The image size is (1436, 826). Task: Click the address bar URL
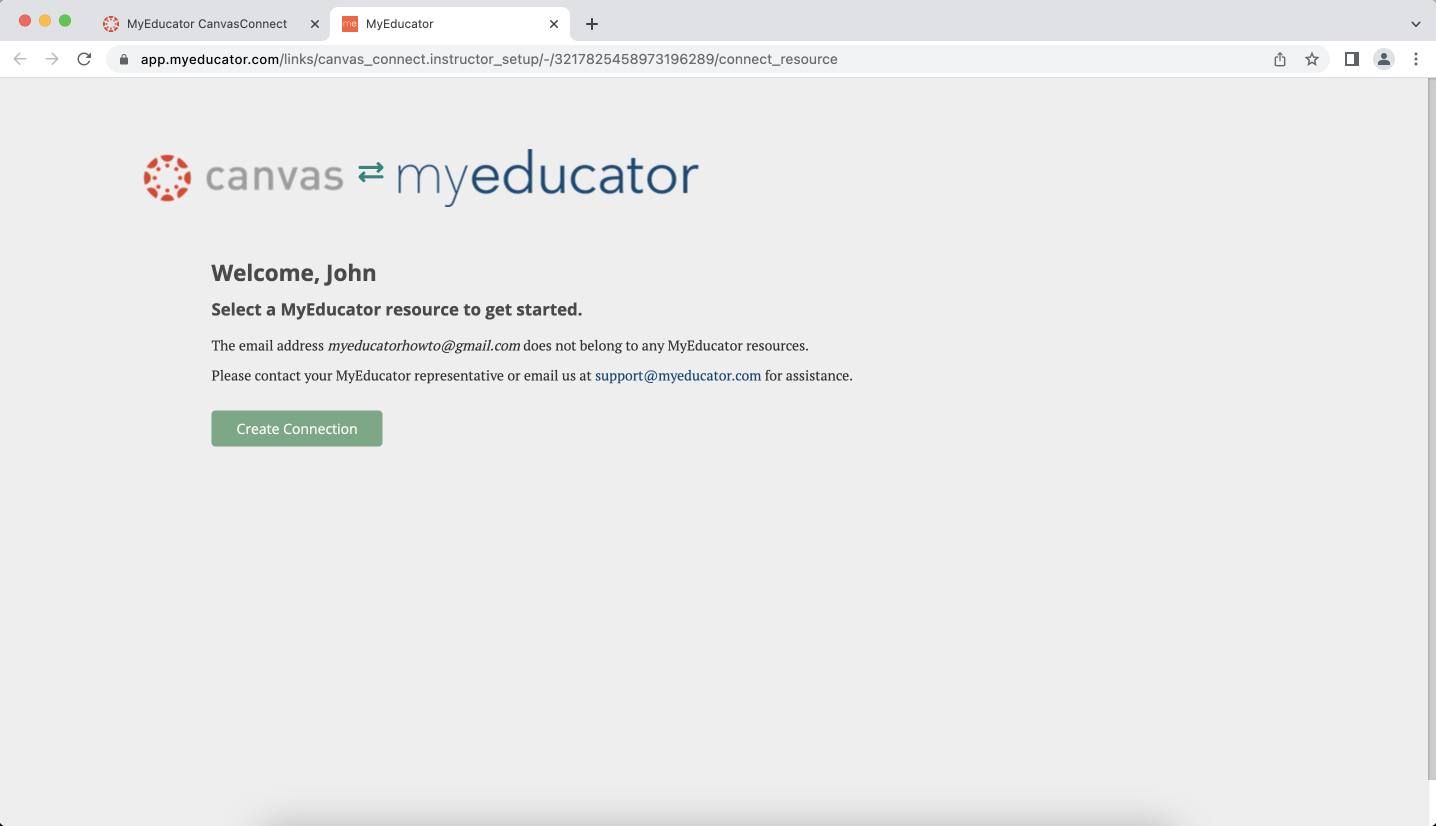[x=489, y=59]
